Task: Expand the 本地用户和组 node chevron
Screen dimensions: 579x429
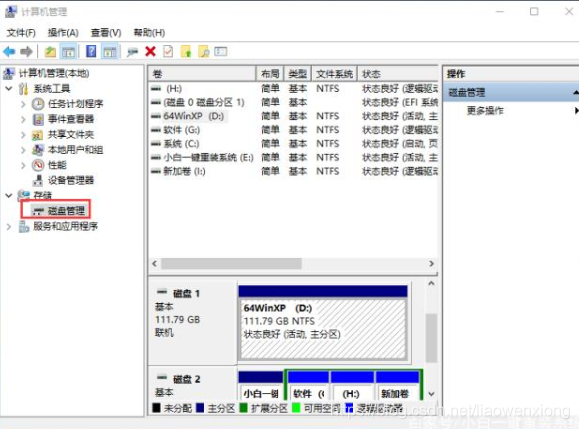Action: click(23, 150)
